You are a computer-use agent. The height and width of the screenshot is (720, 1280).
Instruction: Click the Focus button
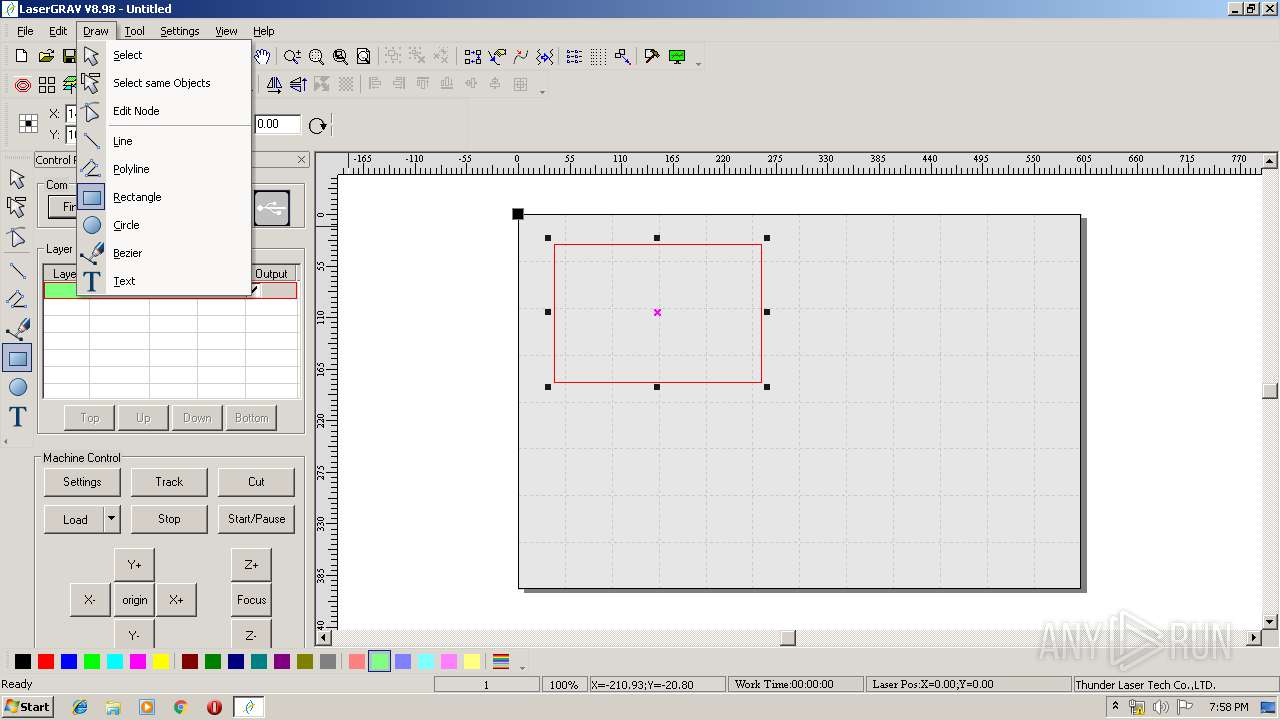[251, 600]
